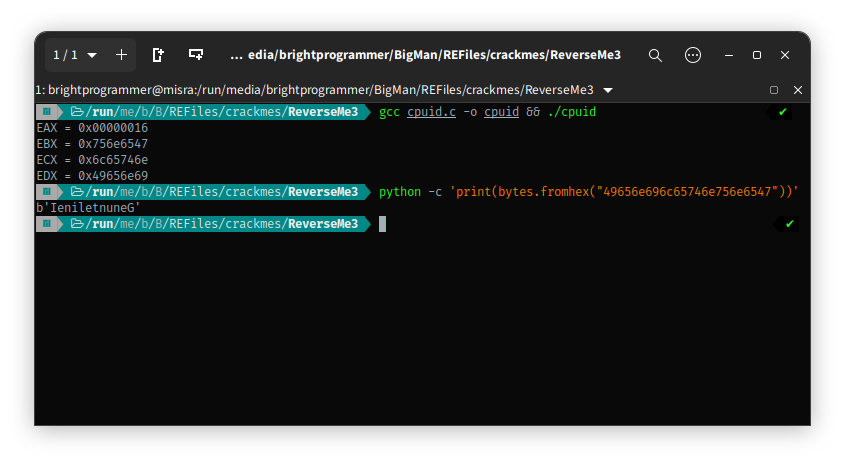This screenshot has height=463, width=845.
Task: Add terminal to the right
Action: (x=158, y=55)
